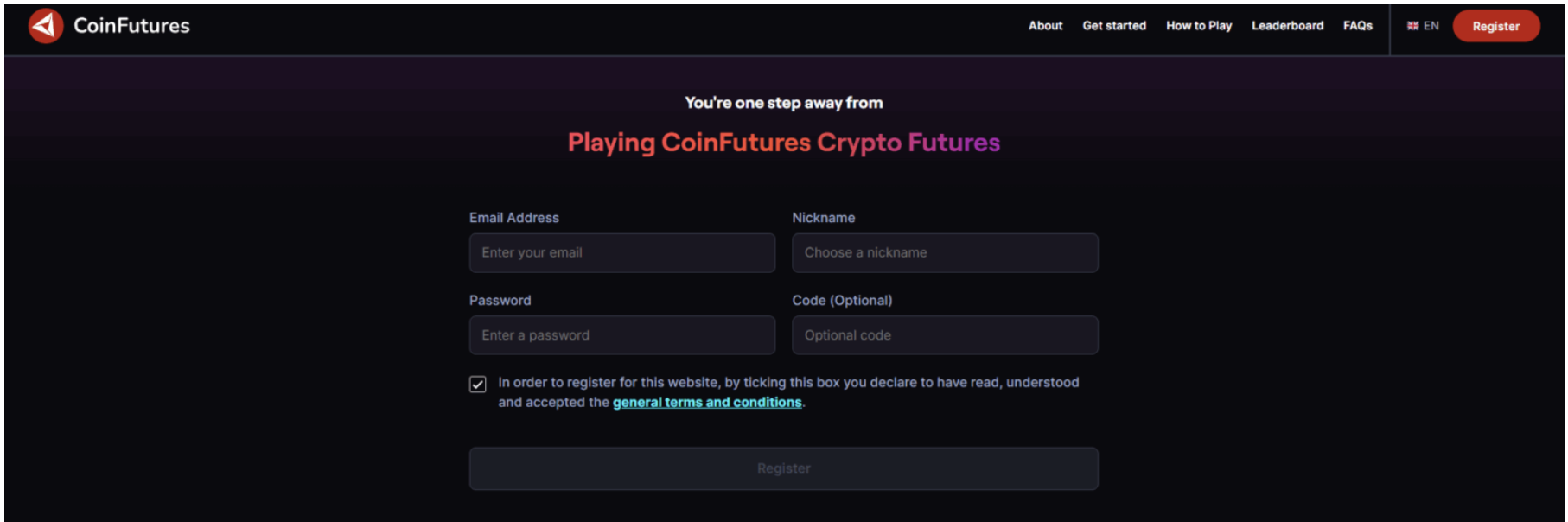1568x522 pixels.
Task: Click the Nickname input field
Action: click(945, 252)
